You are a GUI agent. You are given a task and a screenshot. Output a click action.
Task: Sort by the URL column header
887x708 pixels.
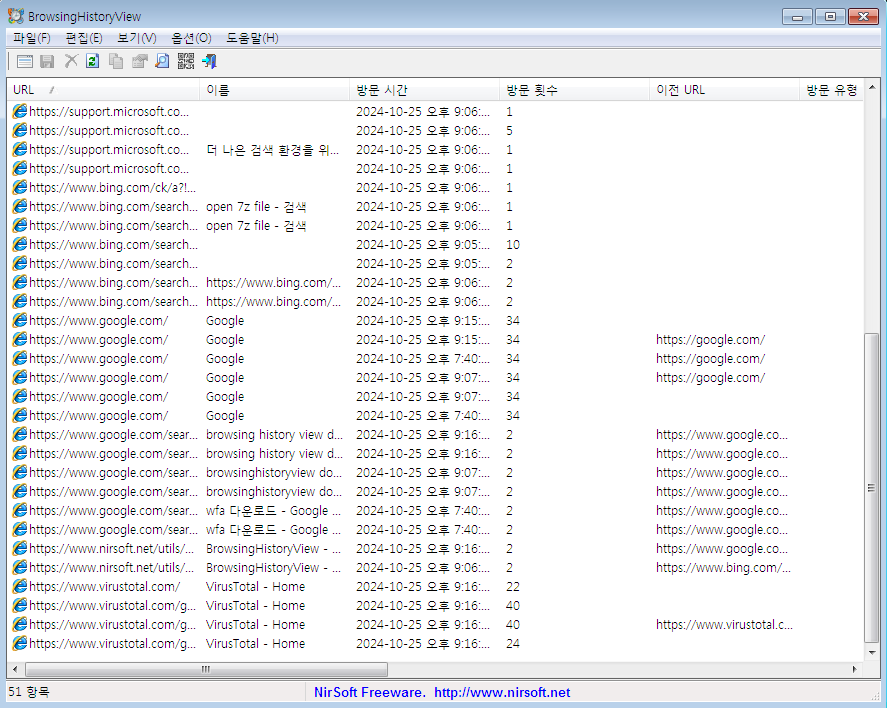104,90
